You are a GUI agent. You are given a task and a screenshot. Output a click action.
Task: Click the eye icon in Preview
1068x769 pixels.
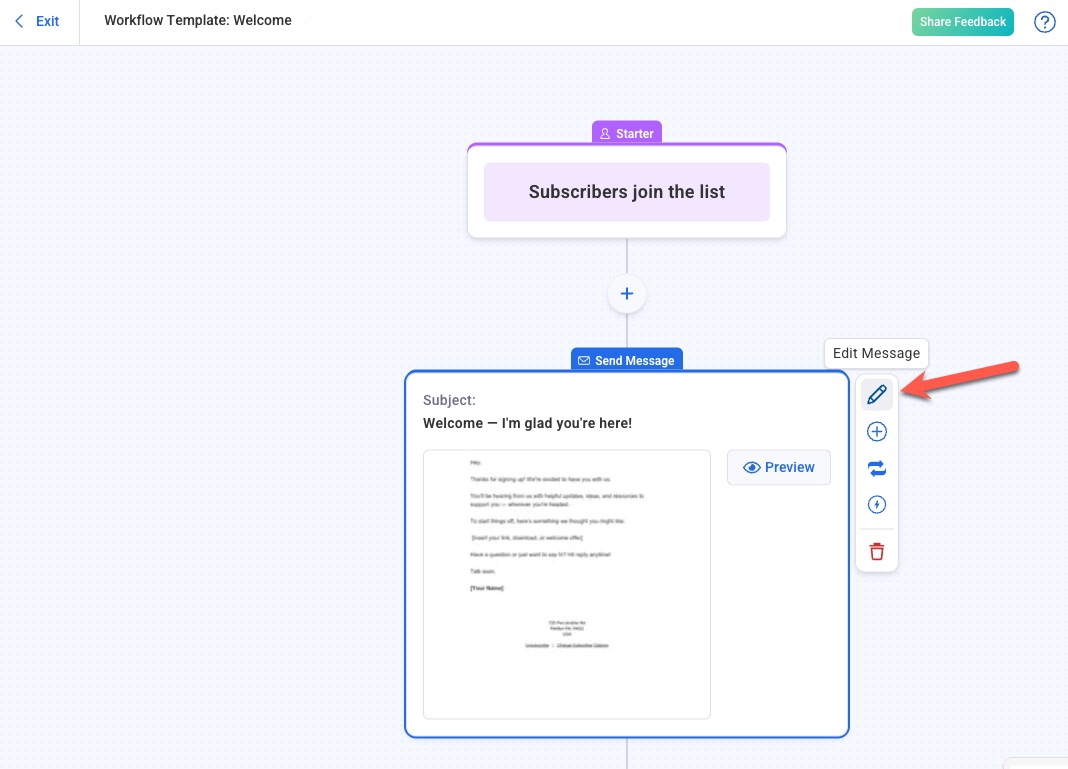click(752, 467)
